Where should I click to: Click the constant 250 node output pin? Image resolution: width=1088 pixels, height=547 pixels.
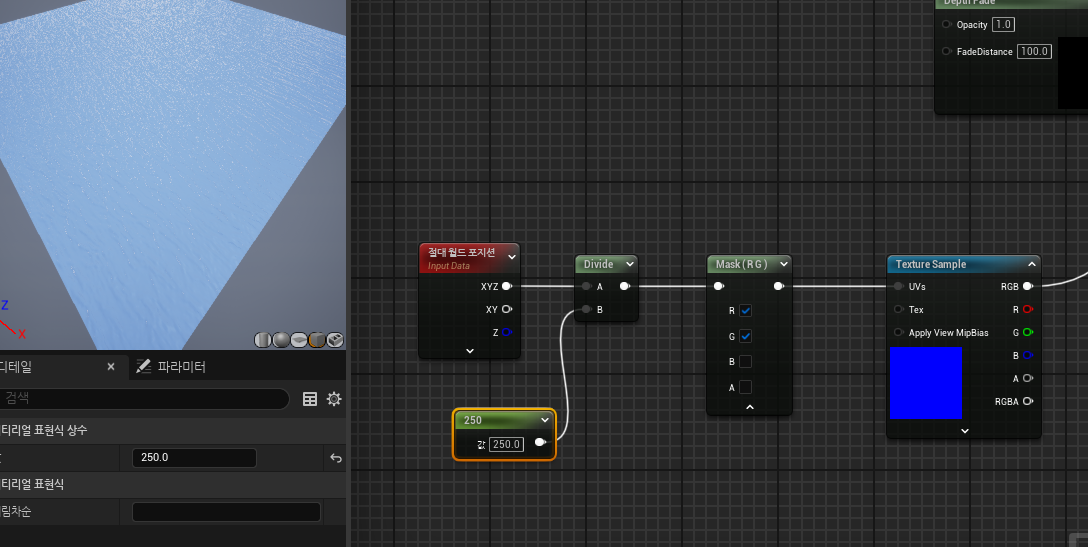pyautogui.click(x=541, y=442)
